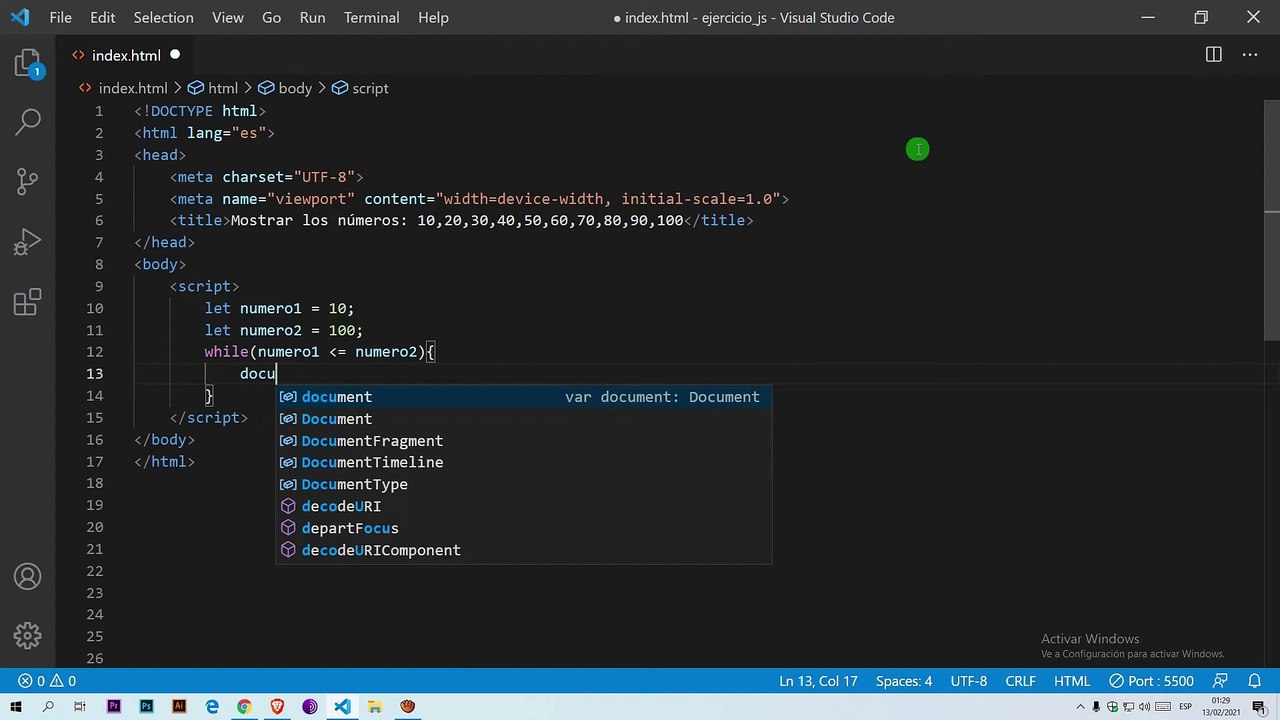
Task: Open the Extensions view icon
Action: (x=27, y=301)
